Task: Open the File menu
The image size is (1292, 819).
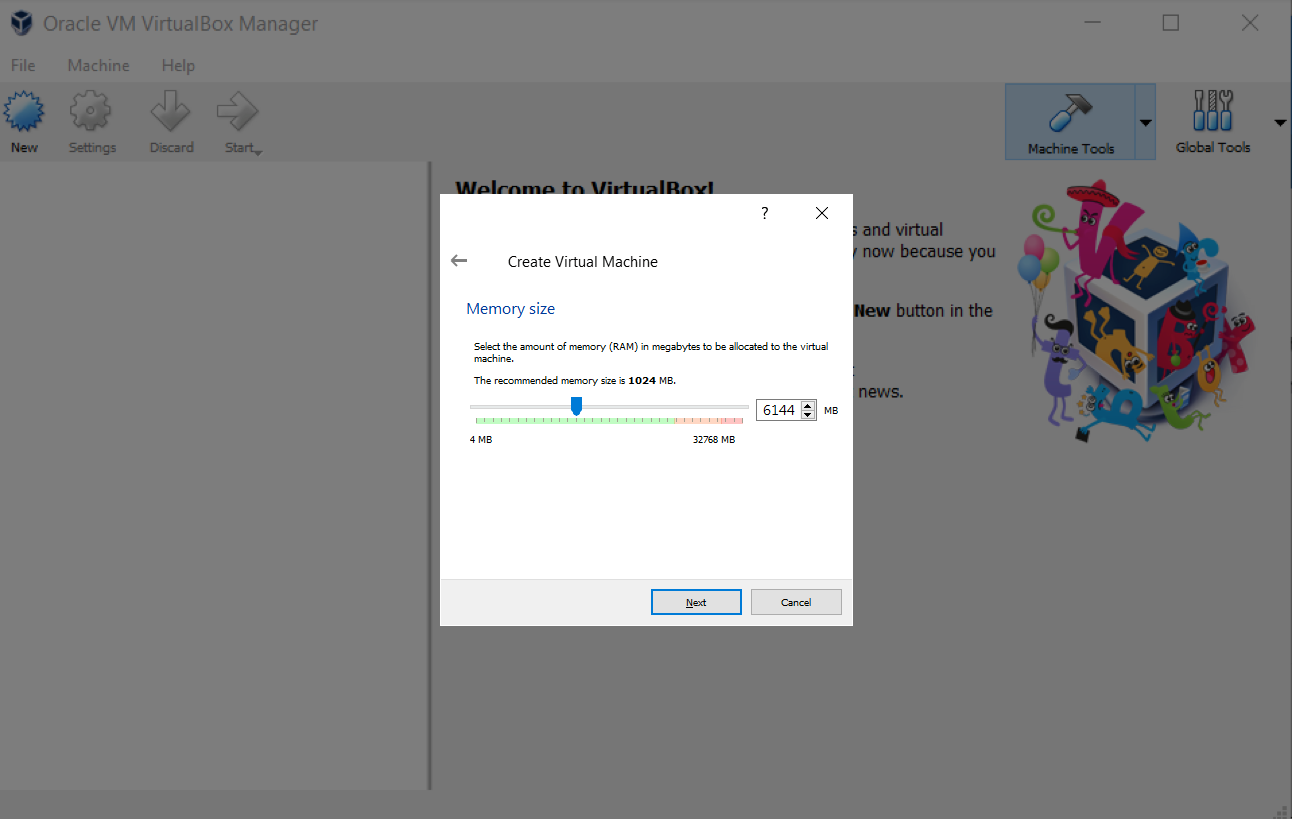Action: tap(23, 65)
